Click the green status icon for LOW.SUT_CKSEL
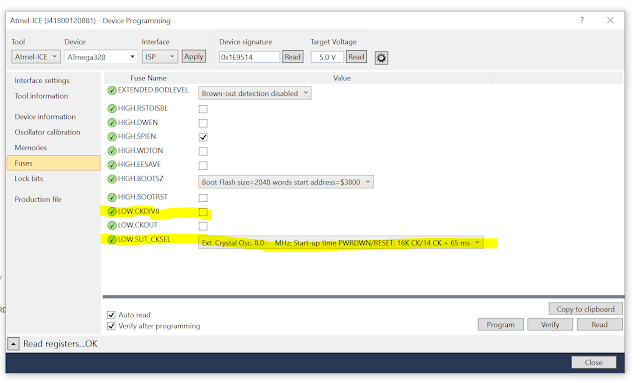This screenshot has width=640, height=383. pyautogui.click(x=112, y=239)
